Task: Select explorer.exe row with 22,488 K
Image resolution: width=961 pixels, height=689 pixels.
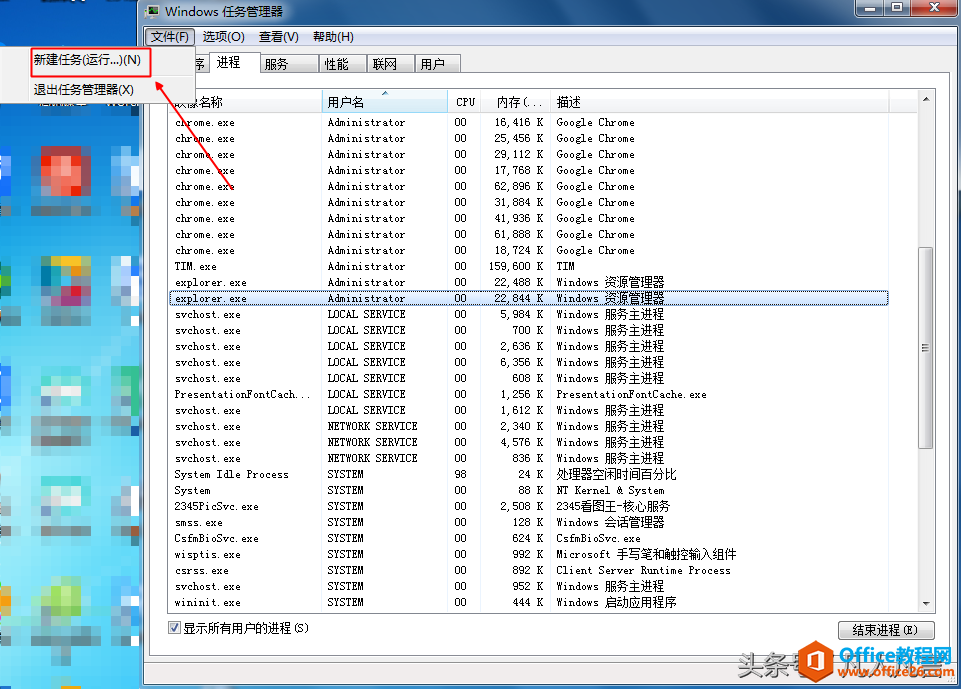Action: (528, 283)
